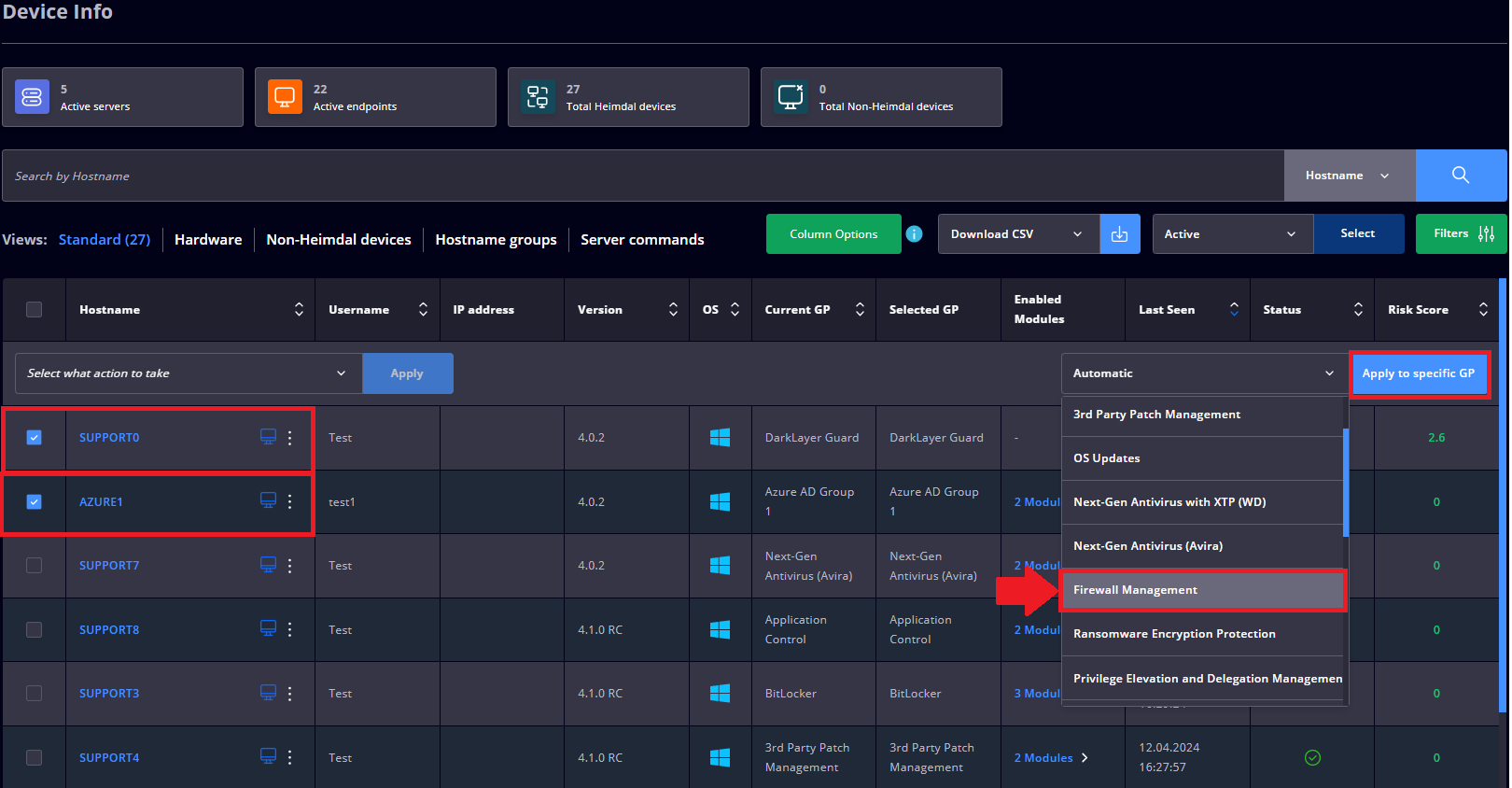Select Firewall Management from the list
The image size is (1512, 788).
pos(1202,590)
